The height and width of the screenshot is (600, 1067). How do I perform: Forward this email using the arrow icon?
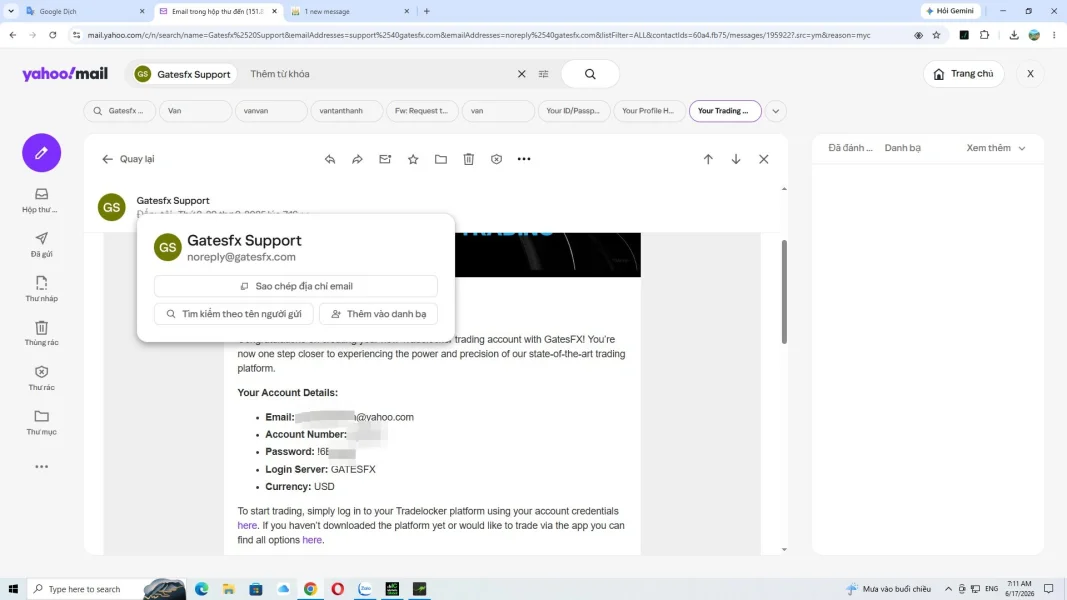tap(357, 159)
